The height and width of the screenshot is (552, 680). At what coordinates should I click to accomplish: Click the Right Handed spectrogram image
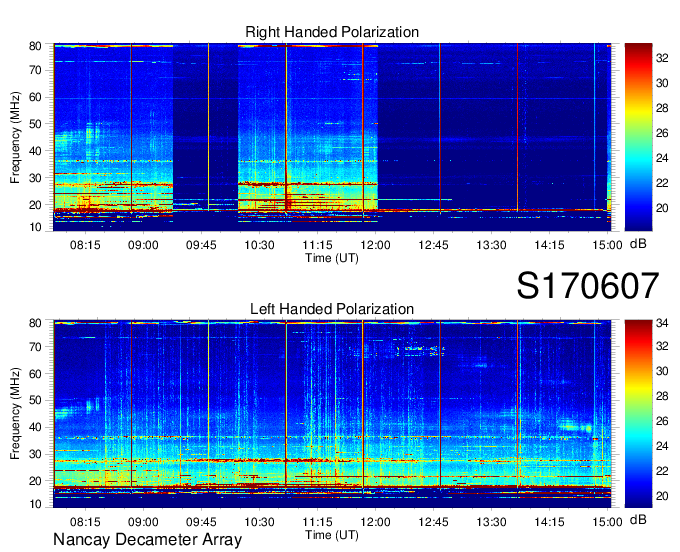click(x=332, y=137)
